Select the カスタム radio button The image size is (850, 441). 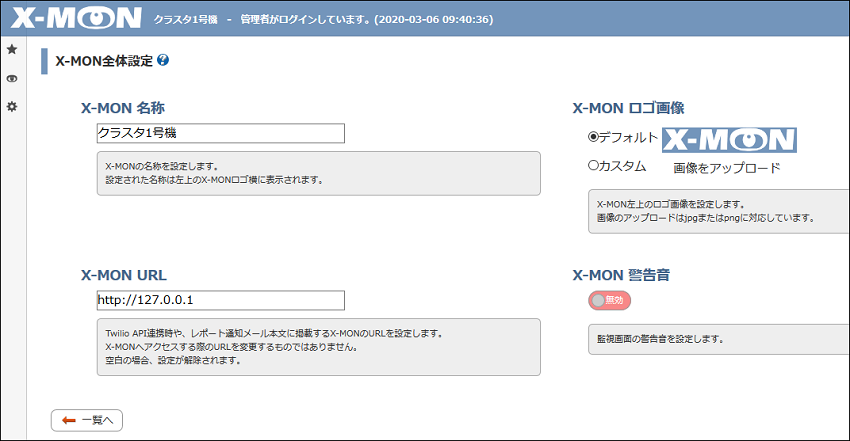[x=593, y=165]
